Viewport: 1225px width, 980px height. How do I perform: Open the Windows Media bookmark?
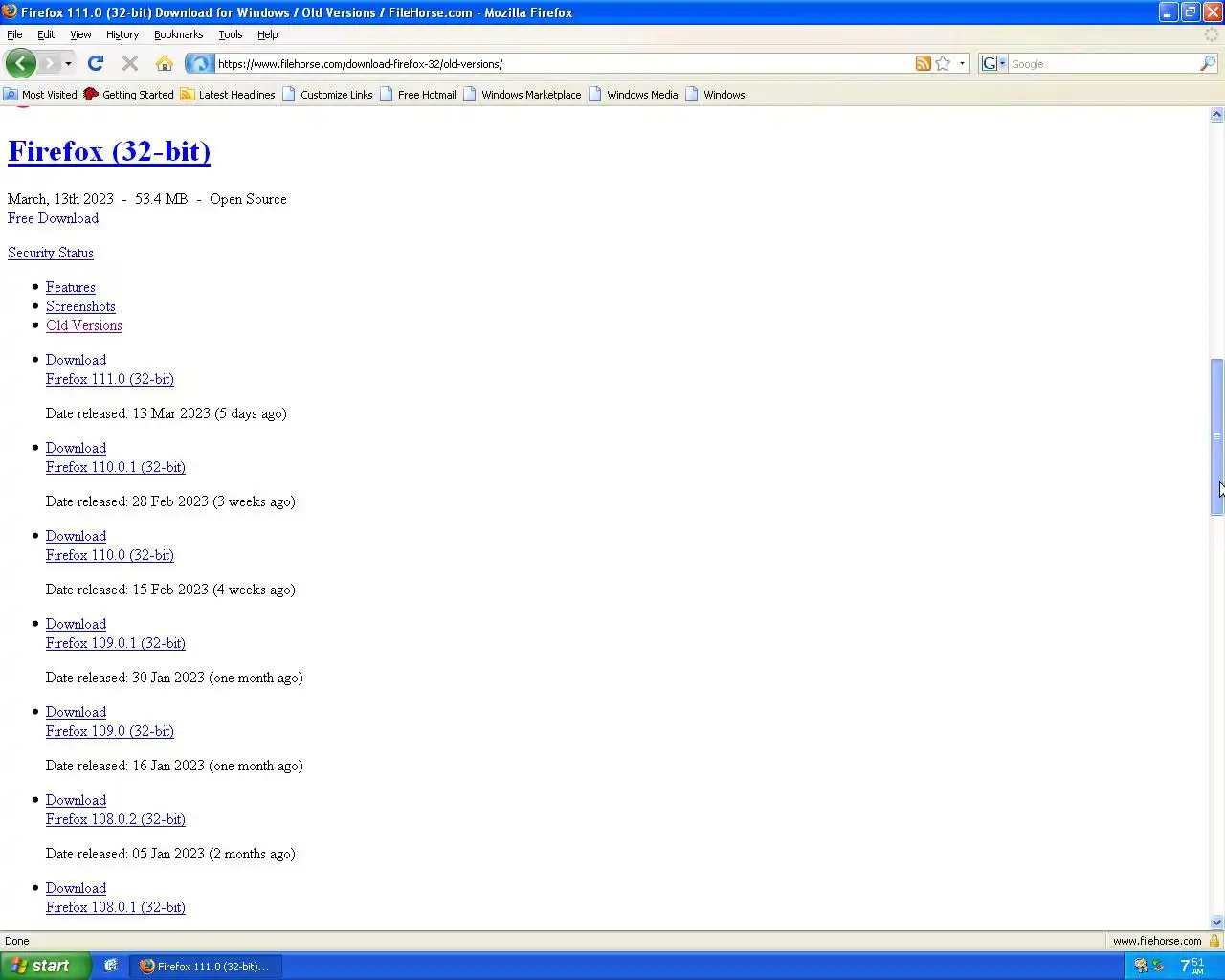coord(634,95)
